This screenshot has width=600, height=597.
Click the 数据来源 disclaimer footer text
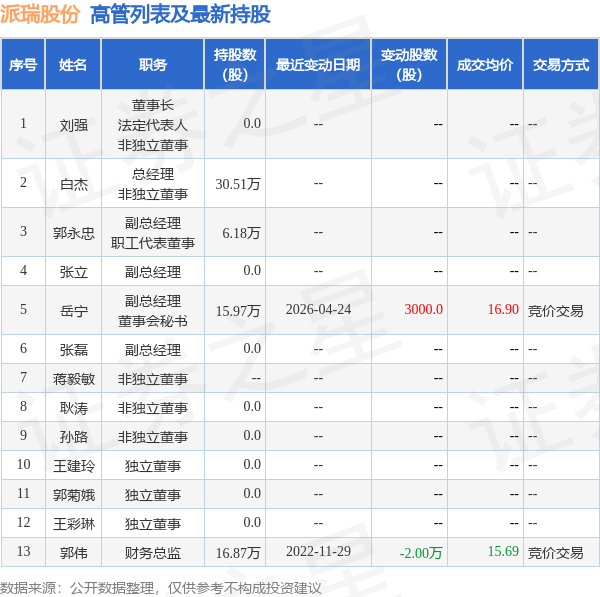click(160, 588)
